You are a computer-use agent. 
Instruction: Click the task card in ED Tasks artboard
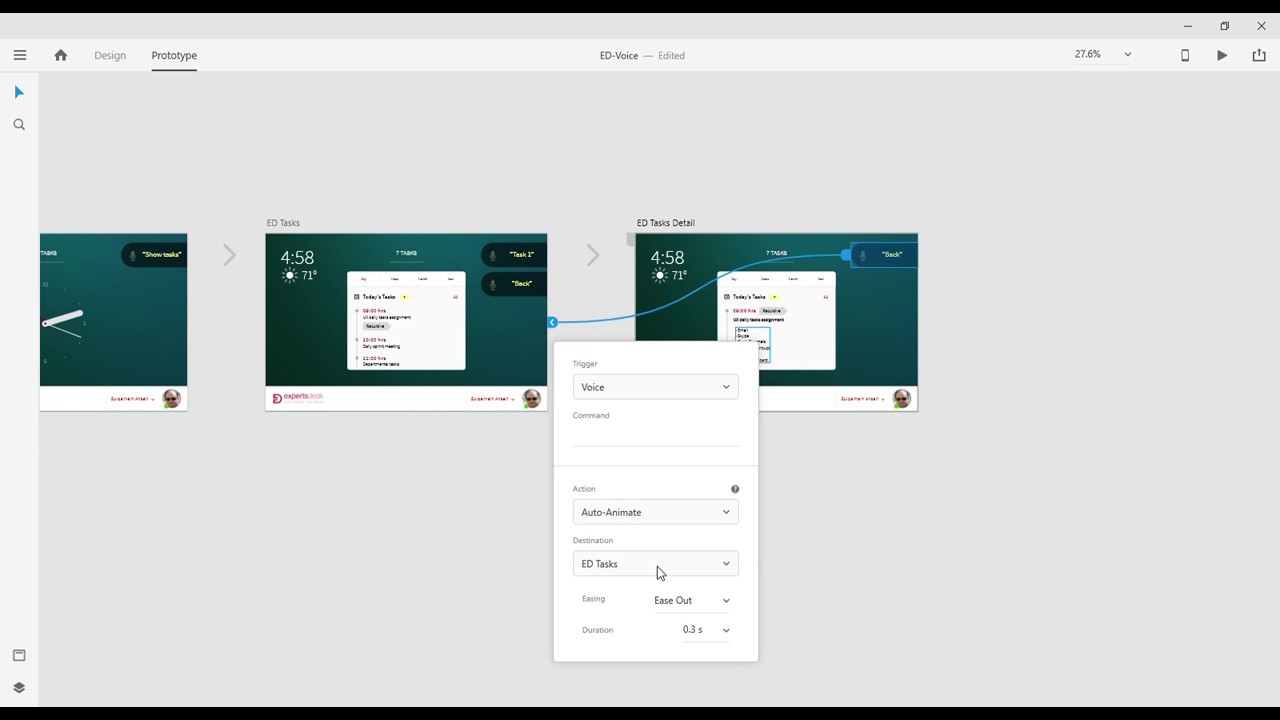pyautogui.click(x=406, y=320)
